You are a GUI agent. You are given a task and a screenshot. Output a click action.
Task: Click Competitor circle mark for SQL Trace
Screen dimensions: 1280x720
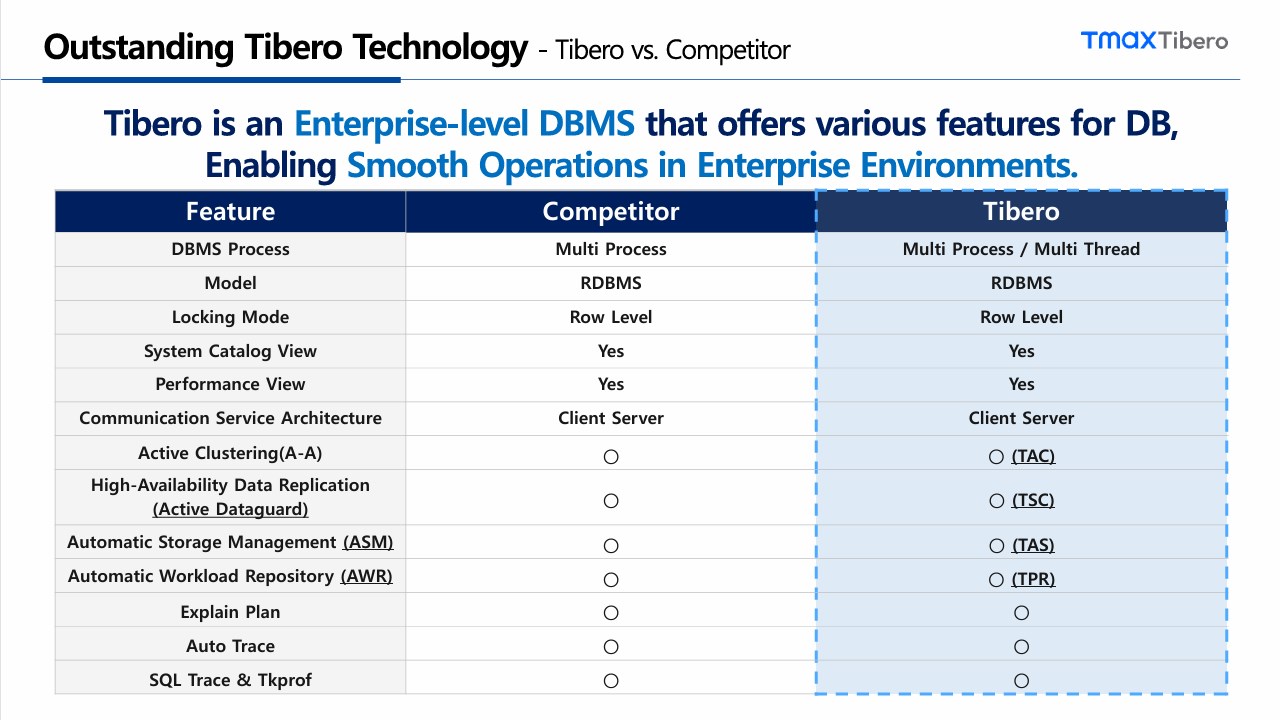click(611, 680)
